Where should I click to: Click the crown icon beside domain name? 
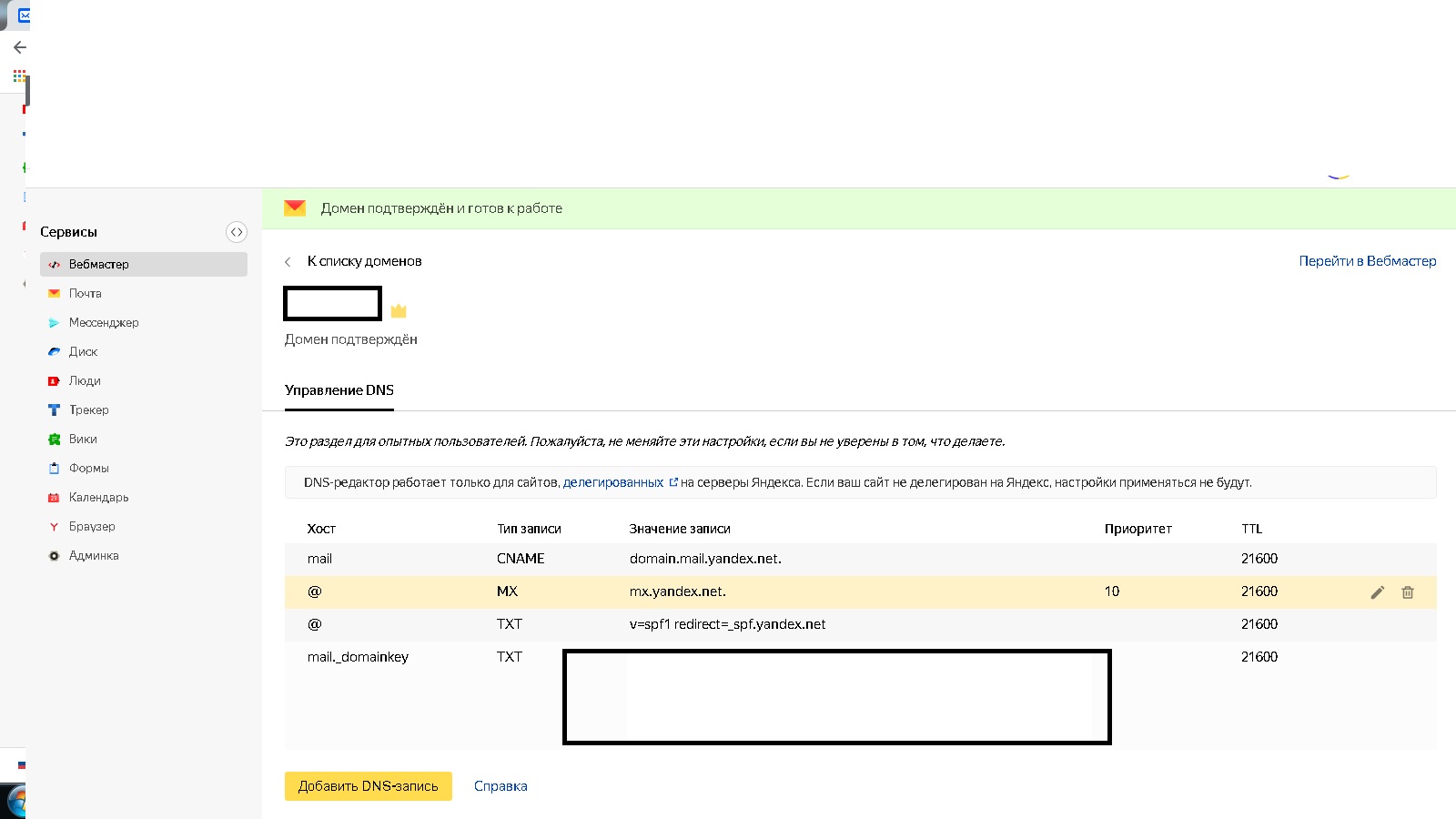pyautogui.click(x=399, y=311)
